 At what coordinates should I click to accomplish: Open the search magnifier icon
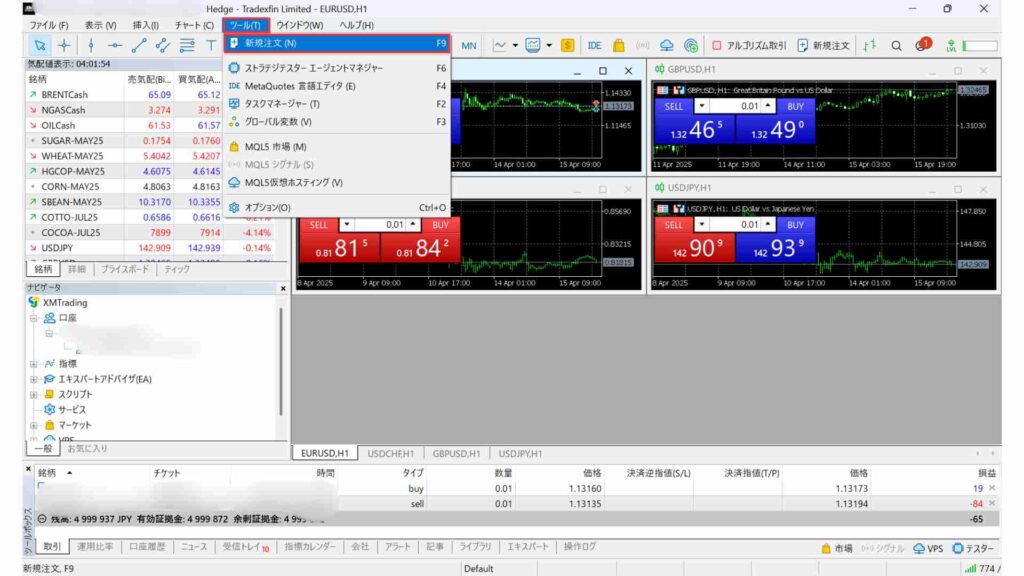(x=896, y=45)
